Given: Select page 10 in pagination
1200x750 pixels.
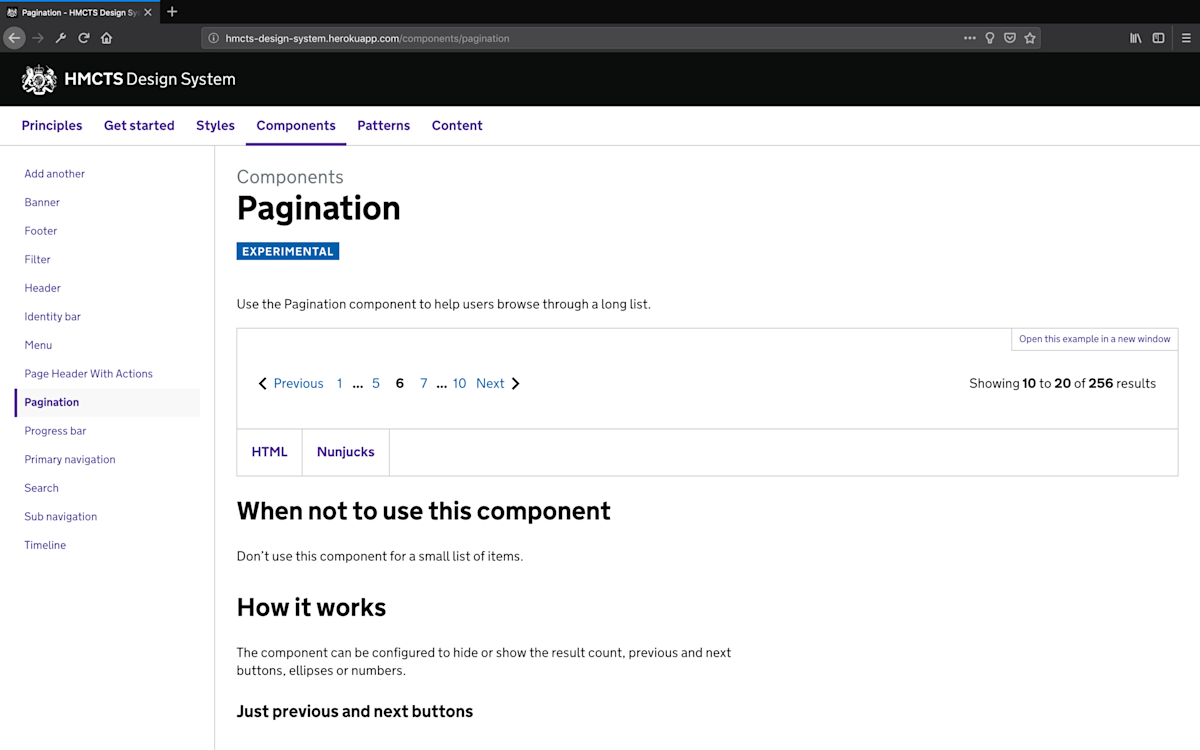Looking at the screenshot, I should coord(459,383).
